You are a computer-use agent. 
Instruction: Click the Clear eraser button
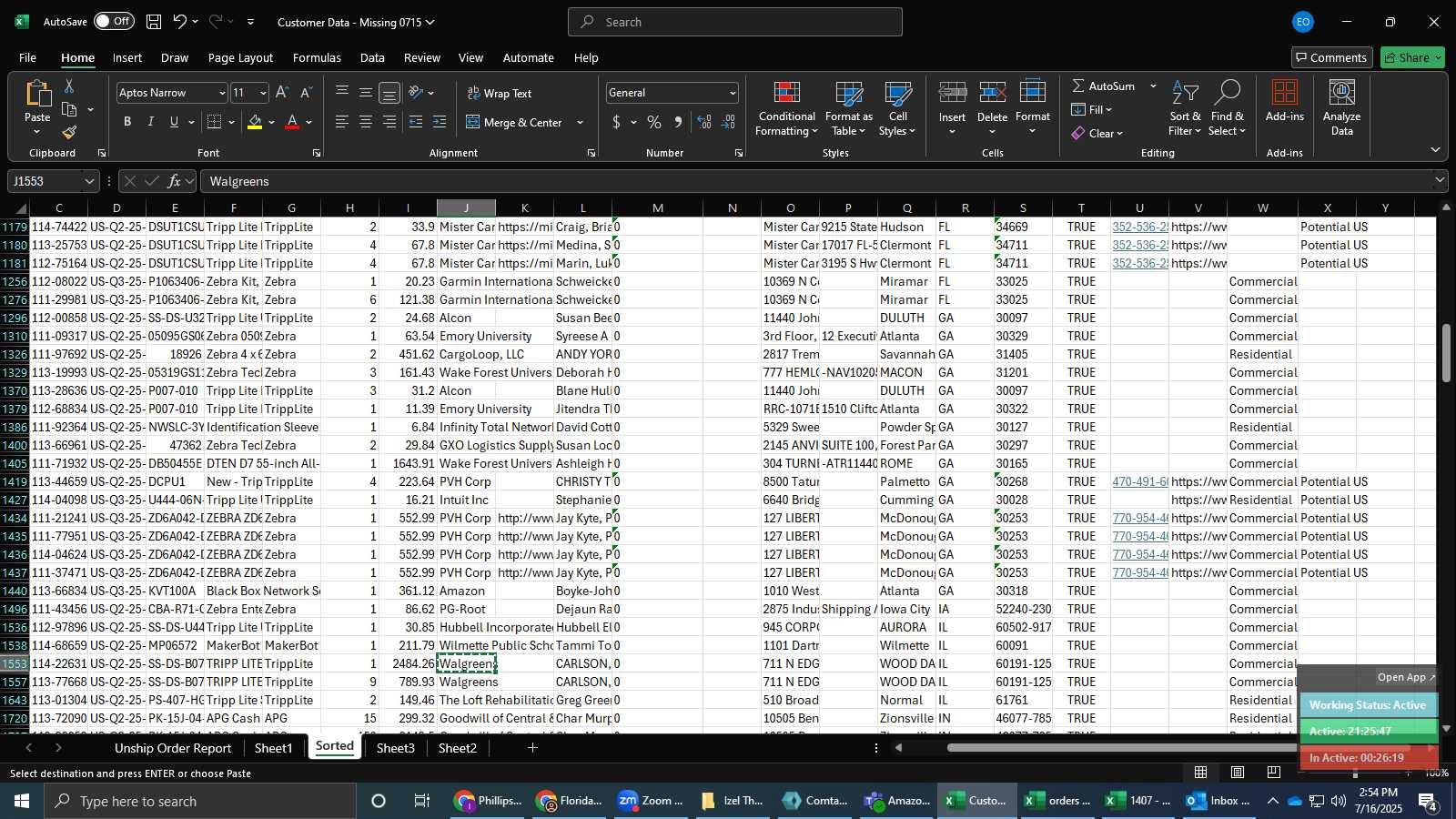point(1097,133)
